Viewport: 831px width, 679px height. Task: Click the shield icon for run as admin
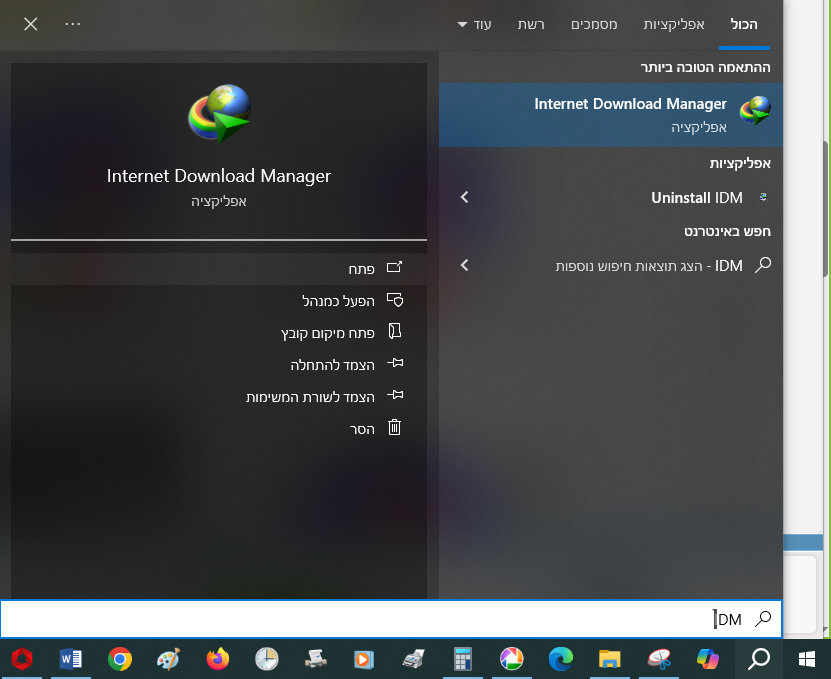point(395,300)
